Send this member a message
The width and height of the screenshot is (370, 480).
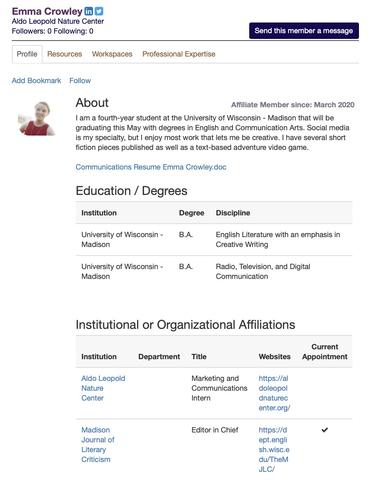click(304, 31)
